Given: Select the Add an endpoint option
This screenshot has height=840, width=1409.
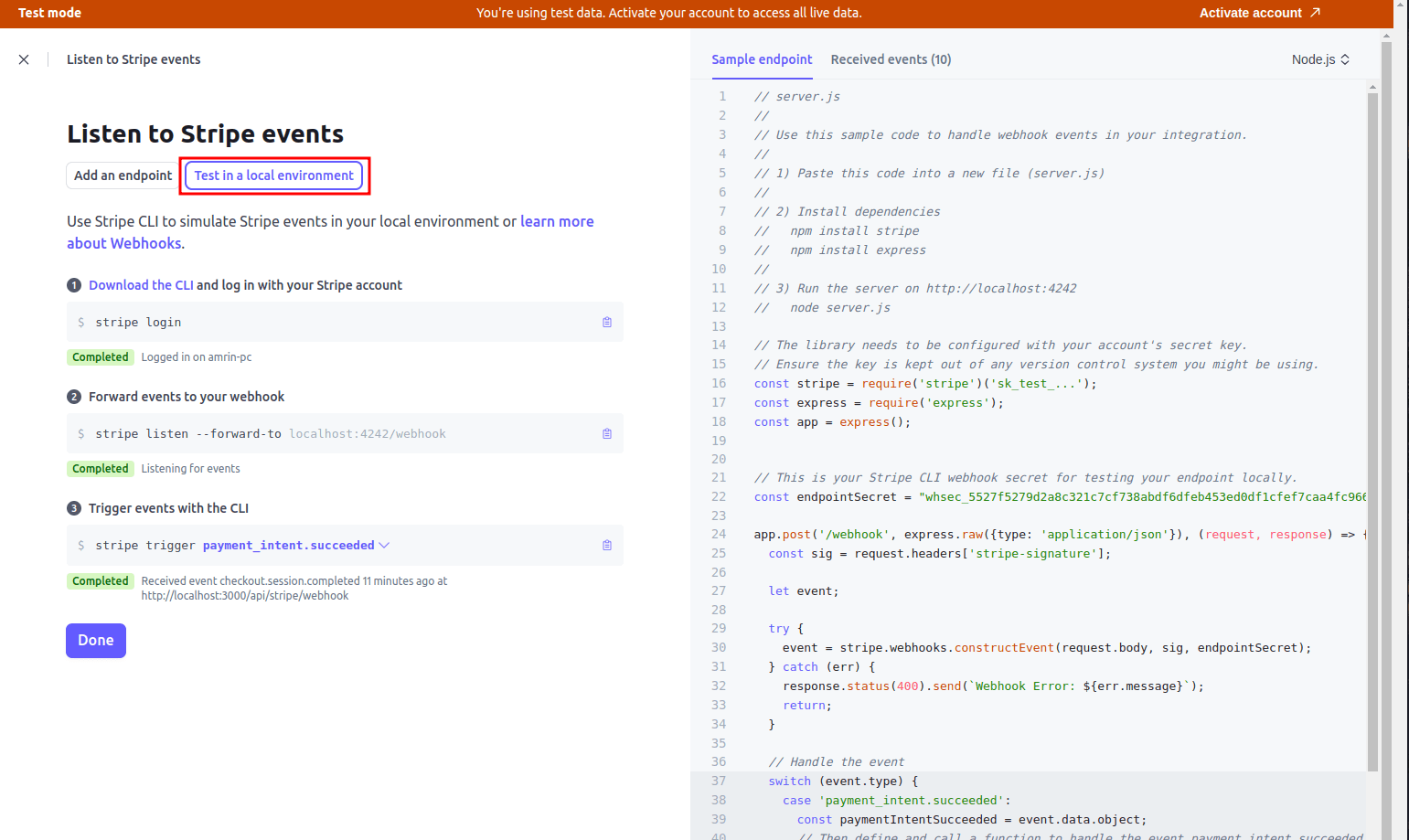Looking at the screenshot, I should click(122, 175).
